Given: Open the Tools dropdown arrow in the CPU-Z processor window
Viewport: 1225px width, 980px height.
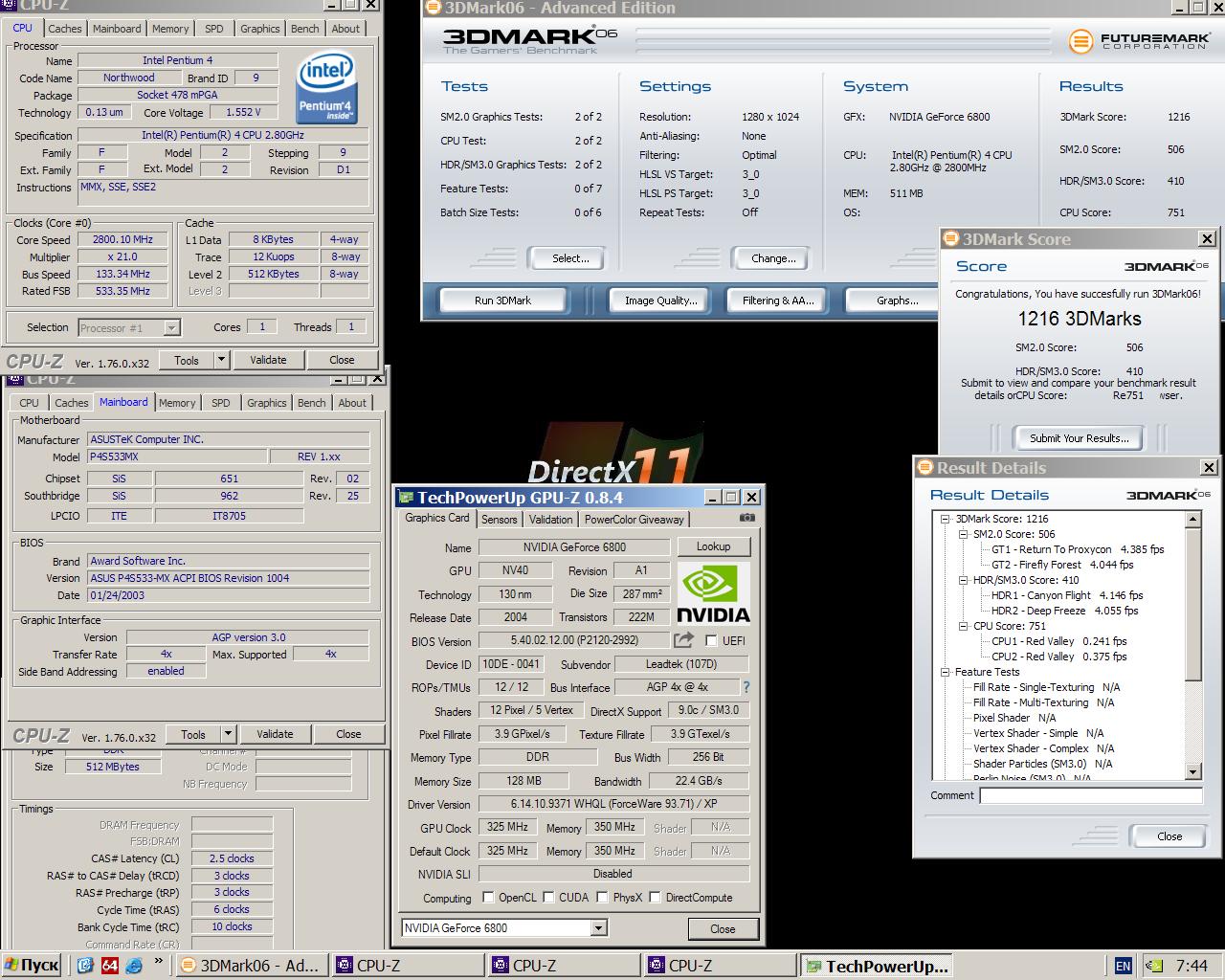Looking at the screenshot, I should (221, 360).
